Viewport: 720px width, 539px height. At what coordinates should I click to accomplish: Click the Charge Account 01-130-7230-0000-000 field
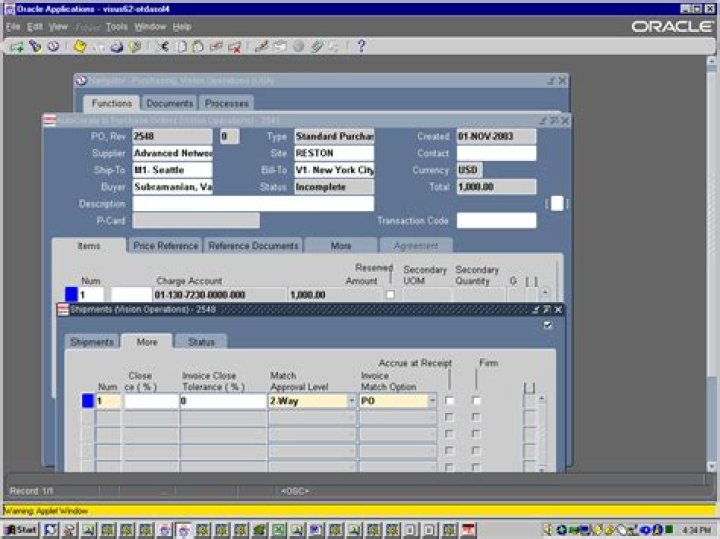219,294
